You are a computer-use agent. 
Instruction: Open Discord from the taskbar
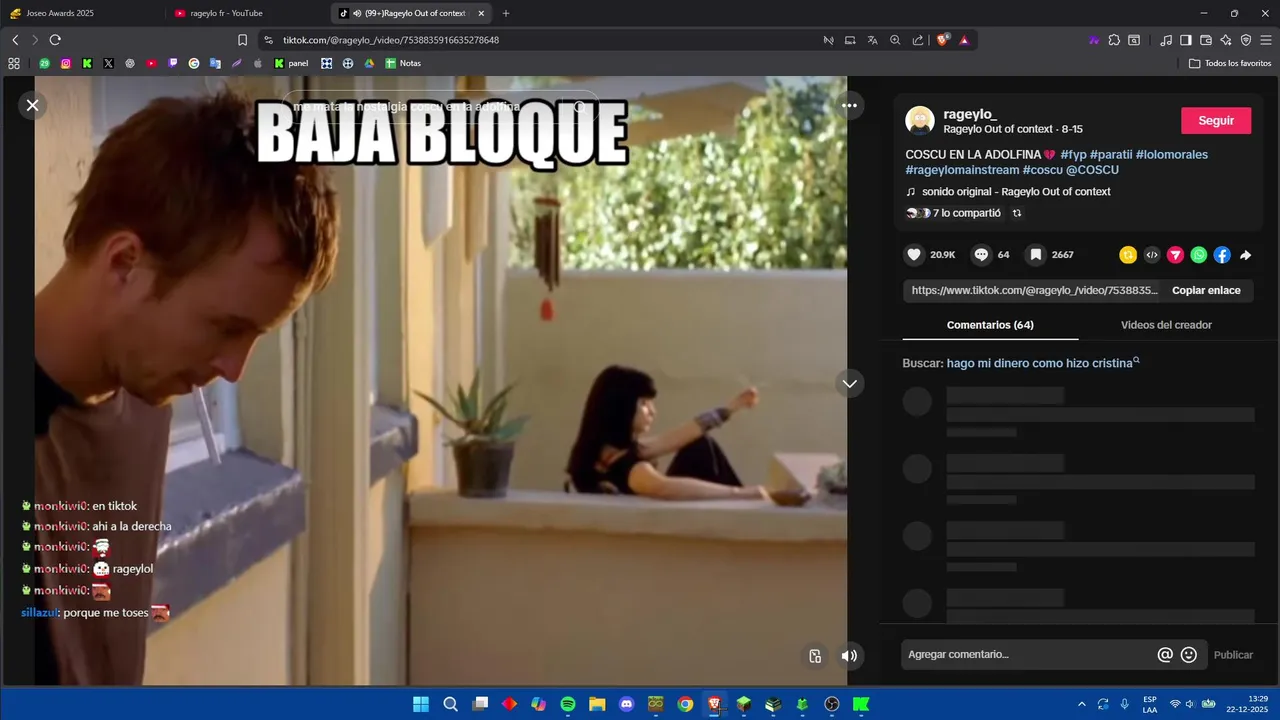point(627,704)
